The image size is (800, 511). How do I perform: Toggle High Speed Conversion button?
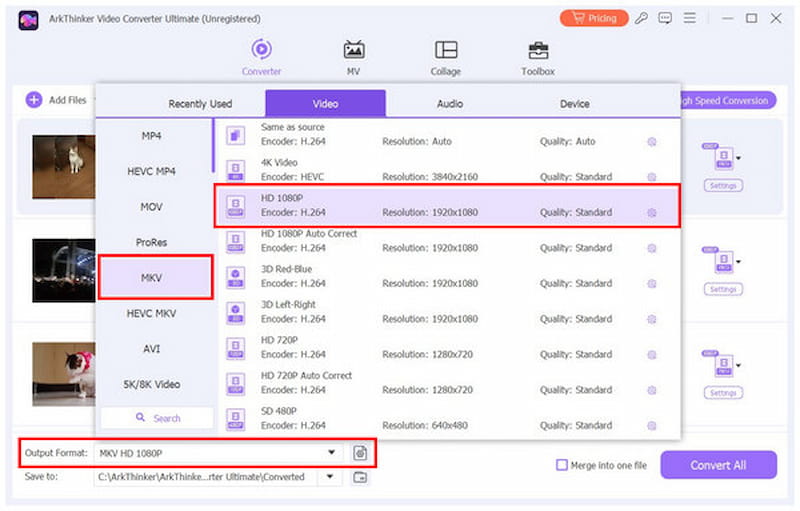point(728,100)
